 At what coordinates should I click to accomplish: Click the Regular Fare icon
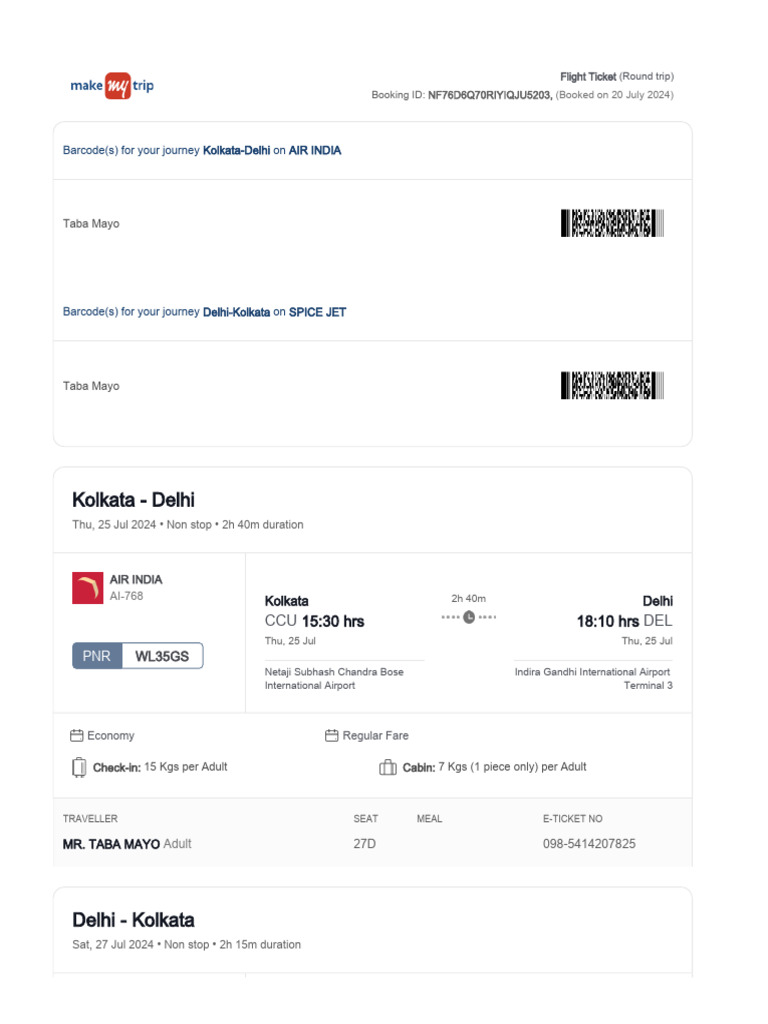coord(332,736)
